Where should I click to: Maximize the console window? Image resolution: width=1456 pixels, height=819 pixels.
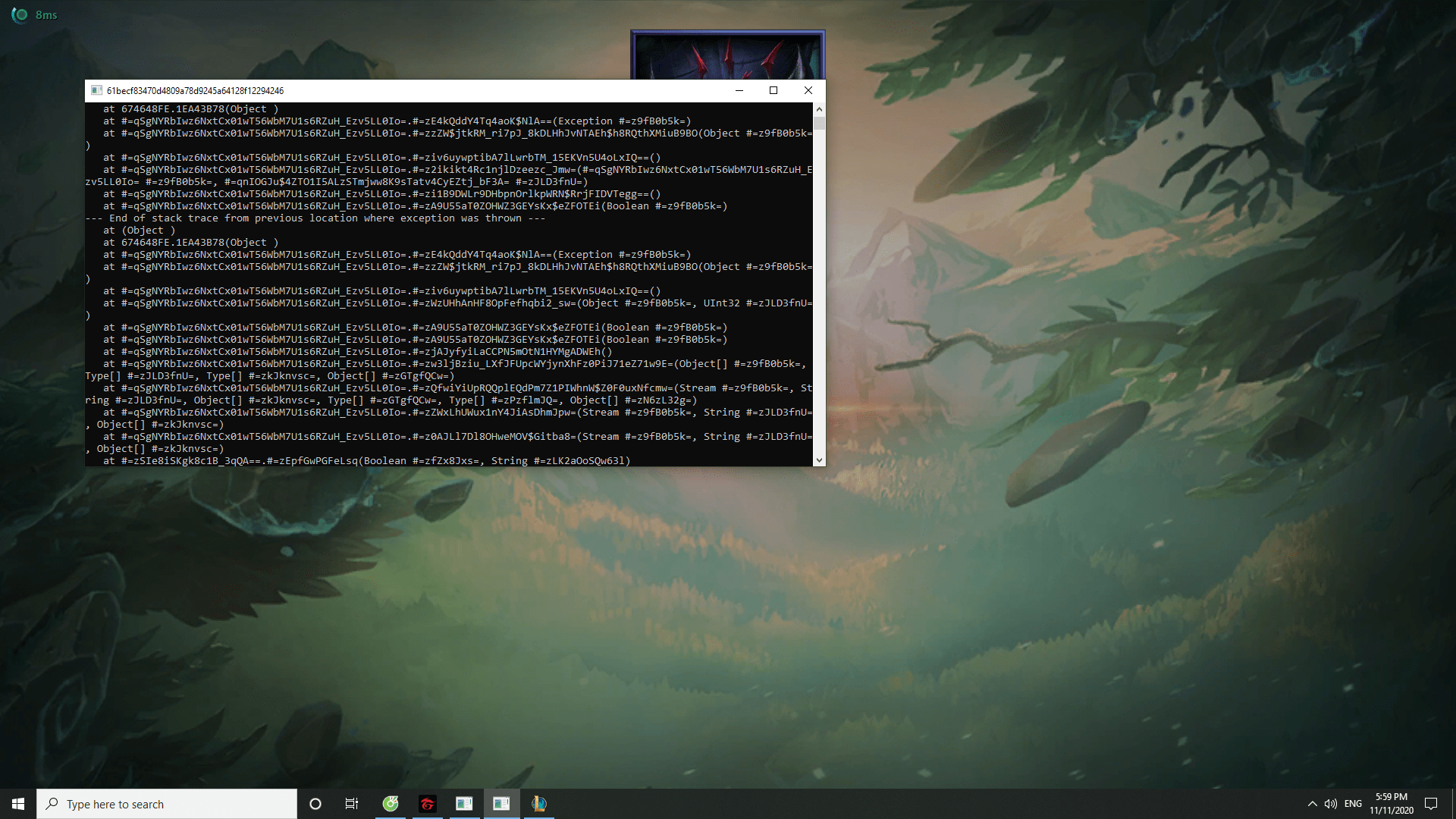773,90
